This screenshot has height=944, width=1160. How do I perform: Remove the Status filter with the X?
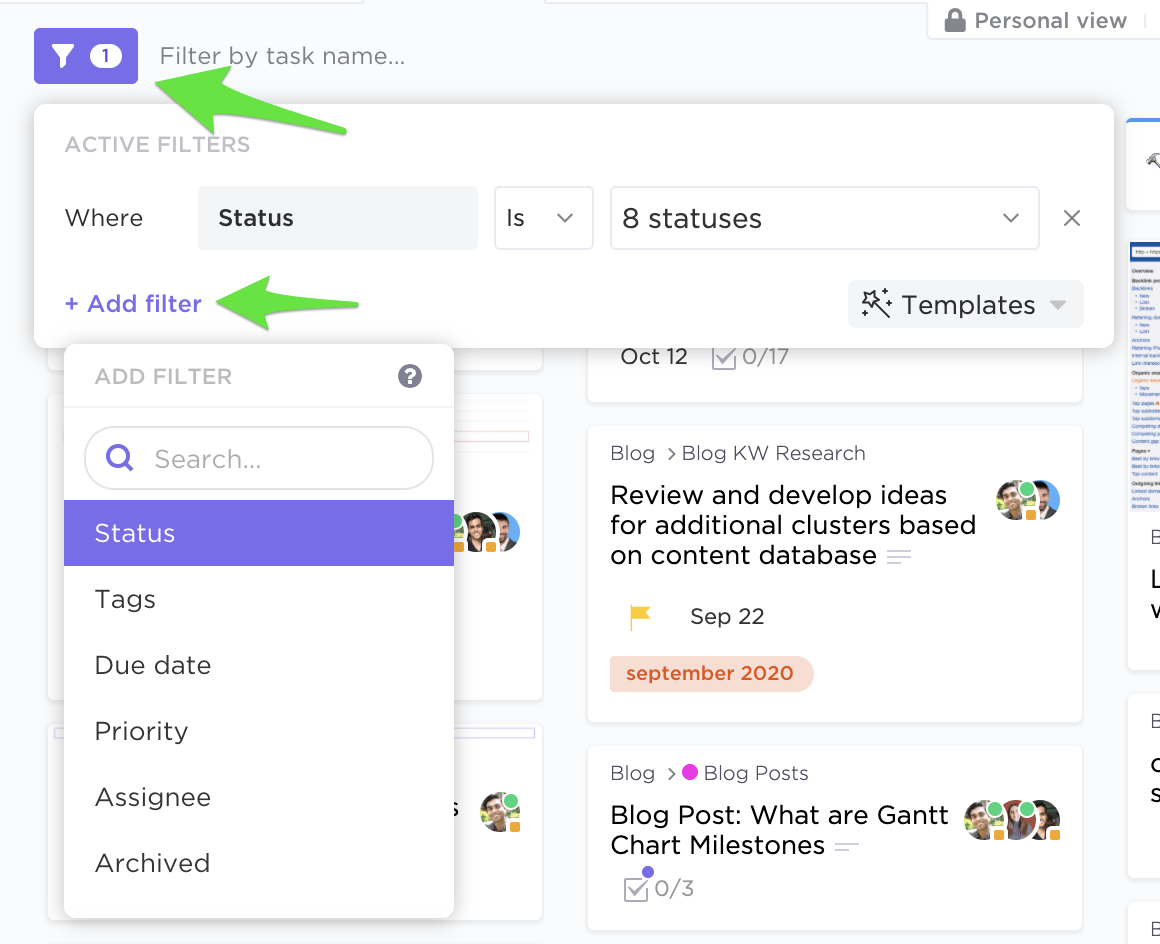coord(1072,218)
